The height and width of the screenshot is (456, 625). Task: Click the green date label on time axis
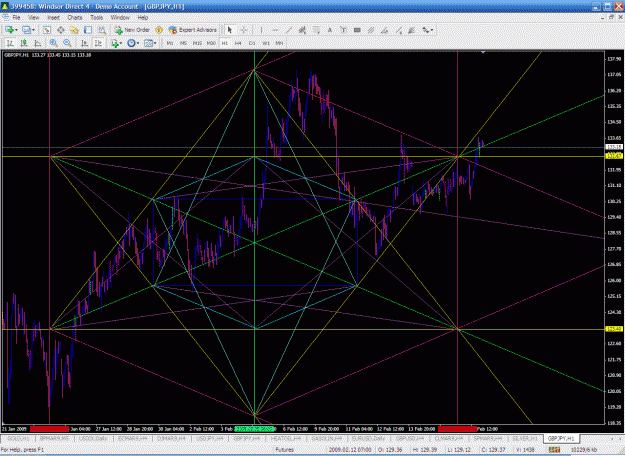coord(254,429)
